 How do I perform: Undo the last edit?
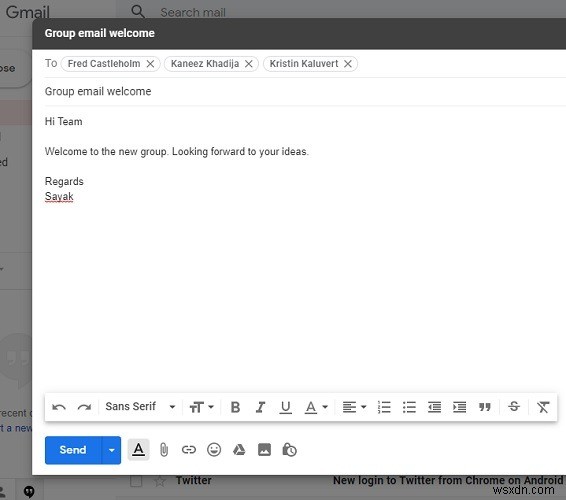[x=59, y=407]
